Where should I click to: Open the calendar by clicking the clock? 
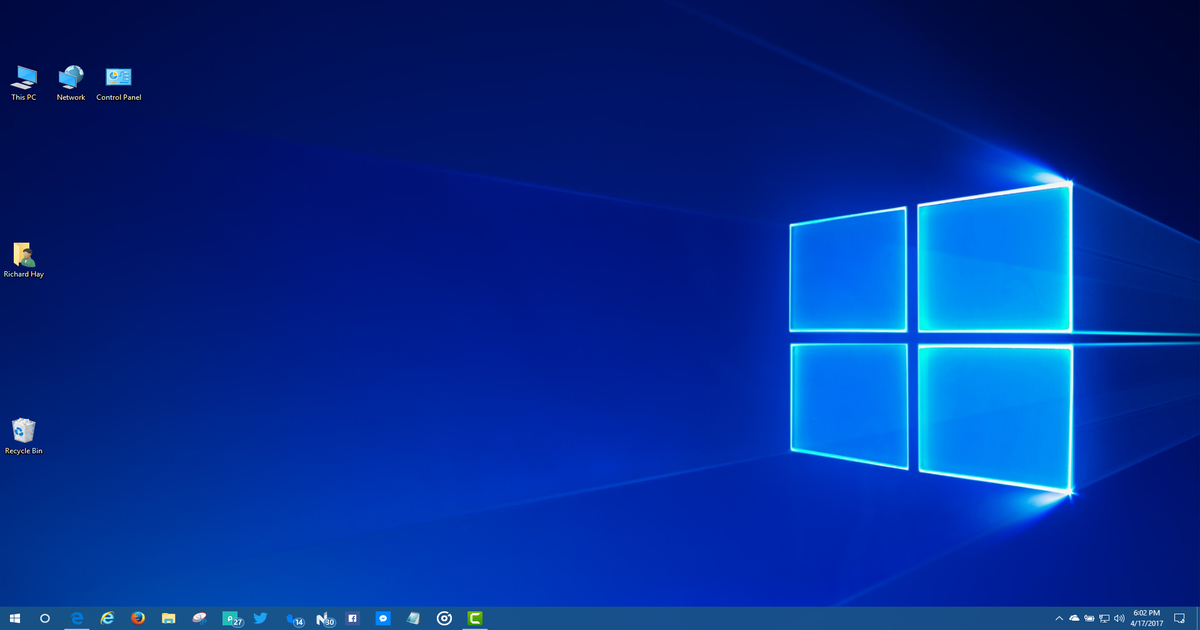tap(1145, 619)
